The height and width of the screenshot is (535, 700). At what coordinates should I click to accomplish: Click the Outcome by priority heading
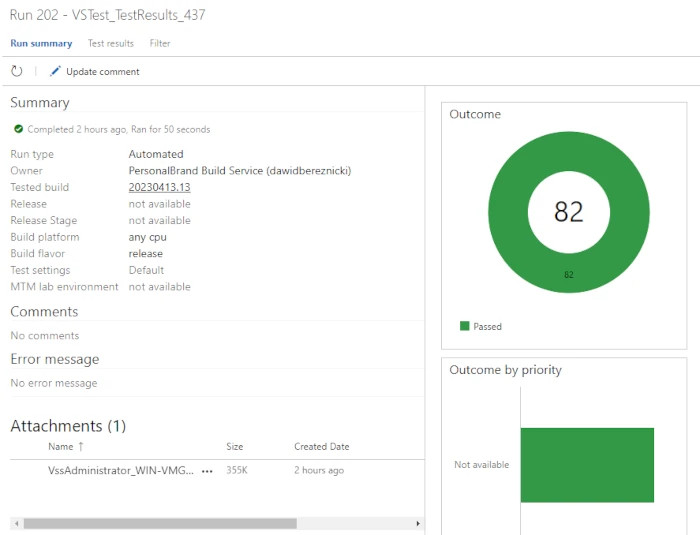tap(505, 370)
